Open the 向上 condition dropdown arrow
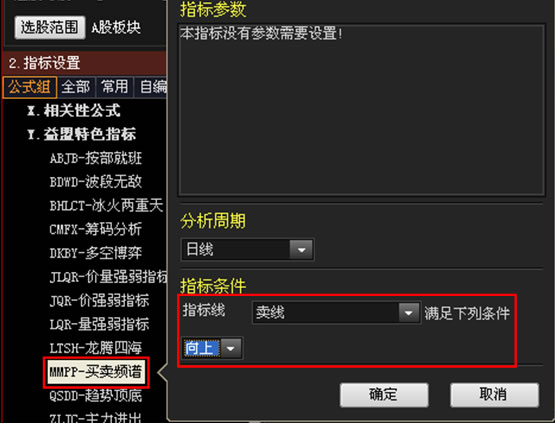This screenshot has width=555, height=424. pos(231,348)
